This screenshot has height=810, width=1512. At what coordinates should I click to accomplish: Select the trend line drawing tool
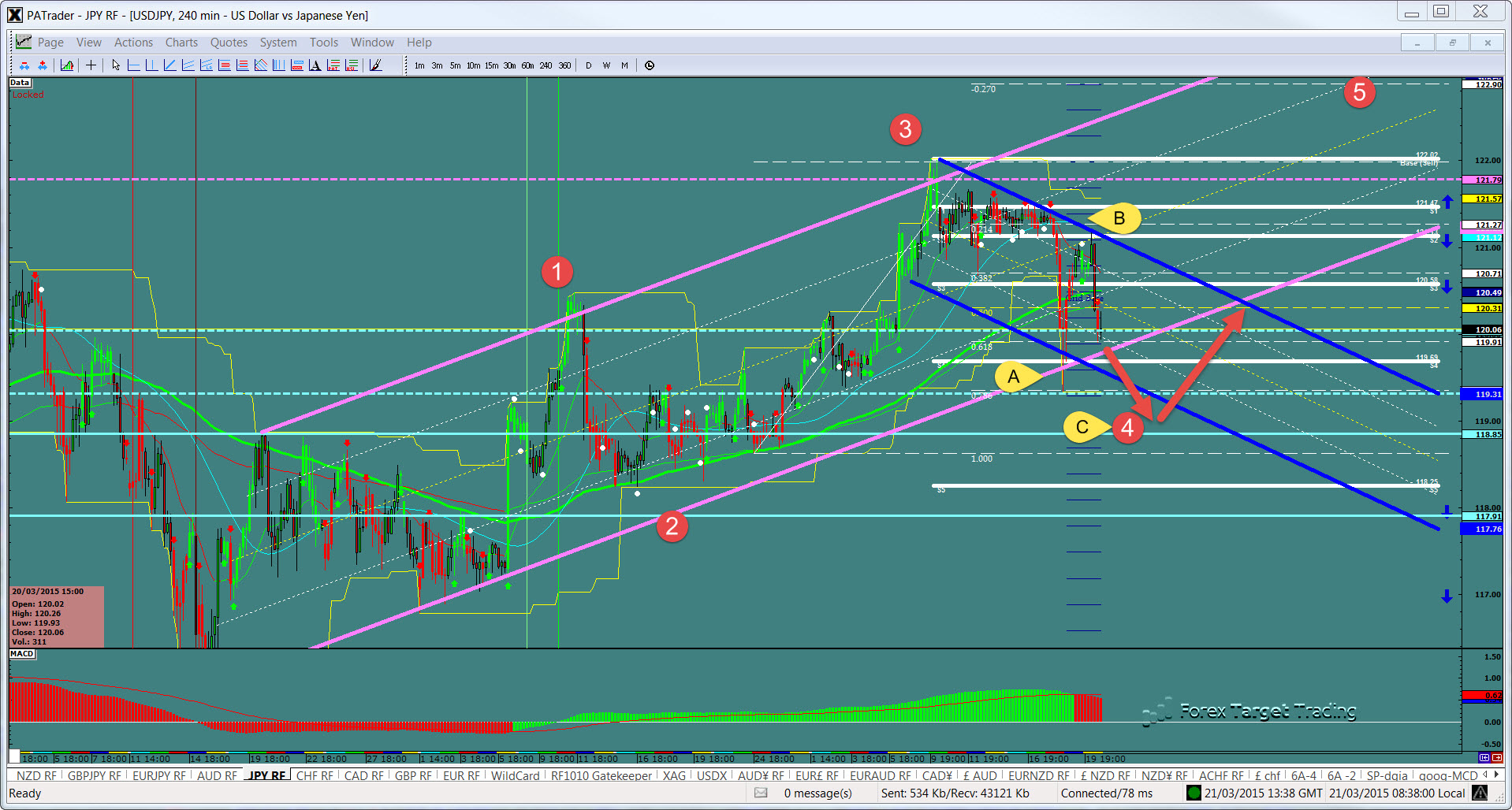(x=169, y=65)
